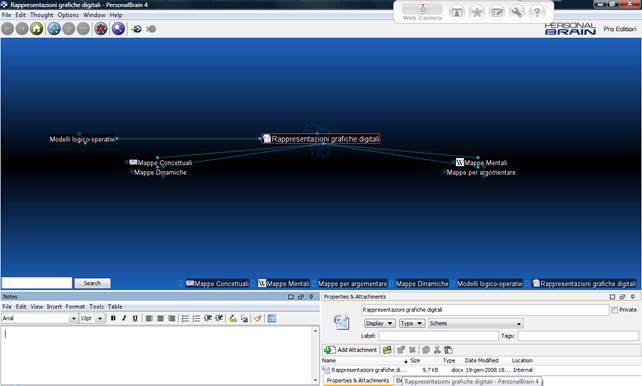The image size is (642, 386).
Task: Click the insert image icon in Notes
Action: click(x=244, y=318)
